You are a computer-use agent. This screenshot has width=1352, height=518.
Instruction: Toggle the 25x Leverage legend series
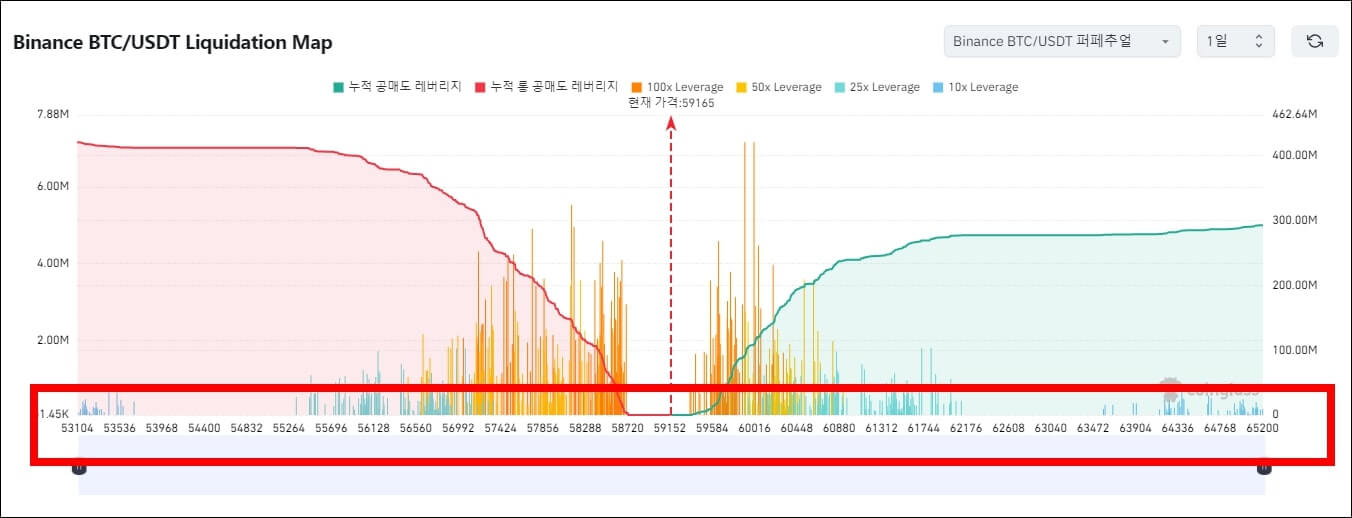click(876, 87)
